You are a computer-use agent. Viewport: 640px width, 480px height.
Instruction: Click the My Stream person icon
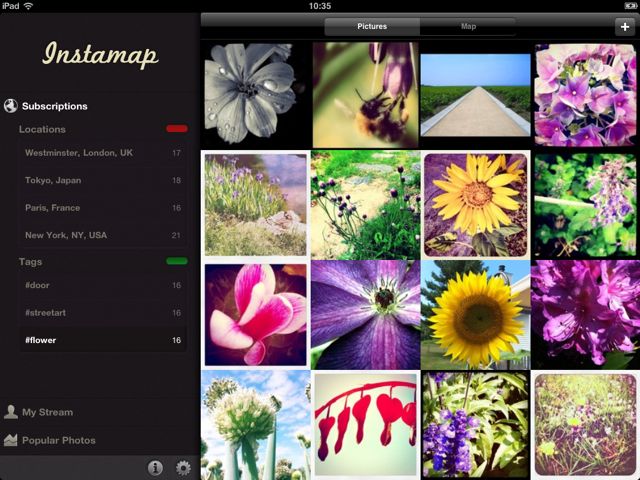pos(11,412)
